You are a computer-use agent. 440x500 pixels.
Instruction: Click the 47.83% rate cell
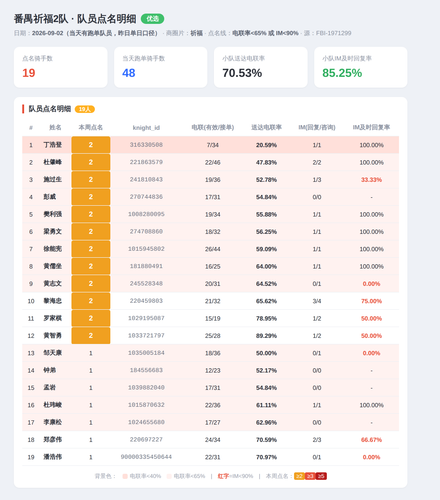point(266,162)
